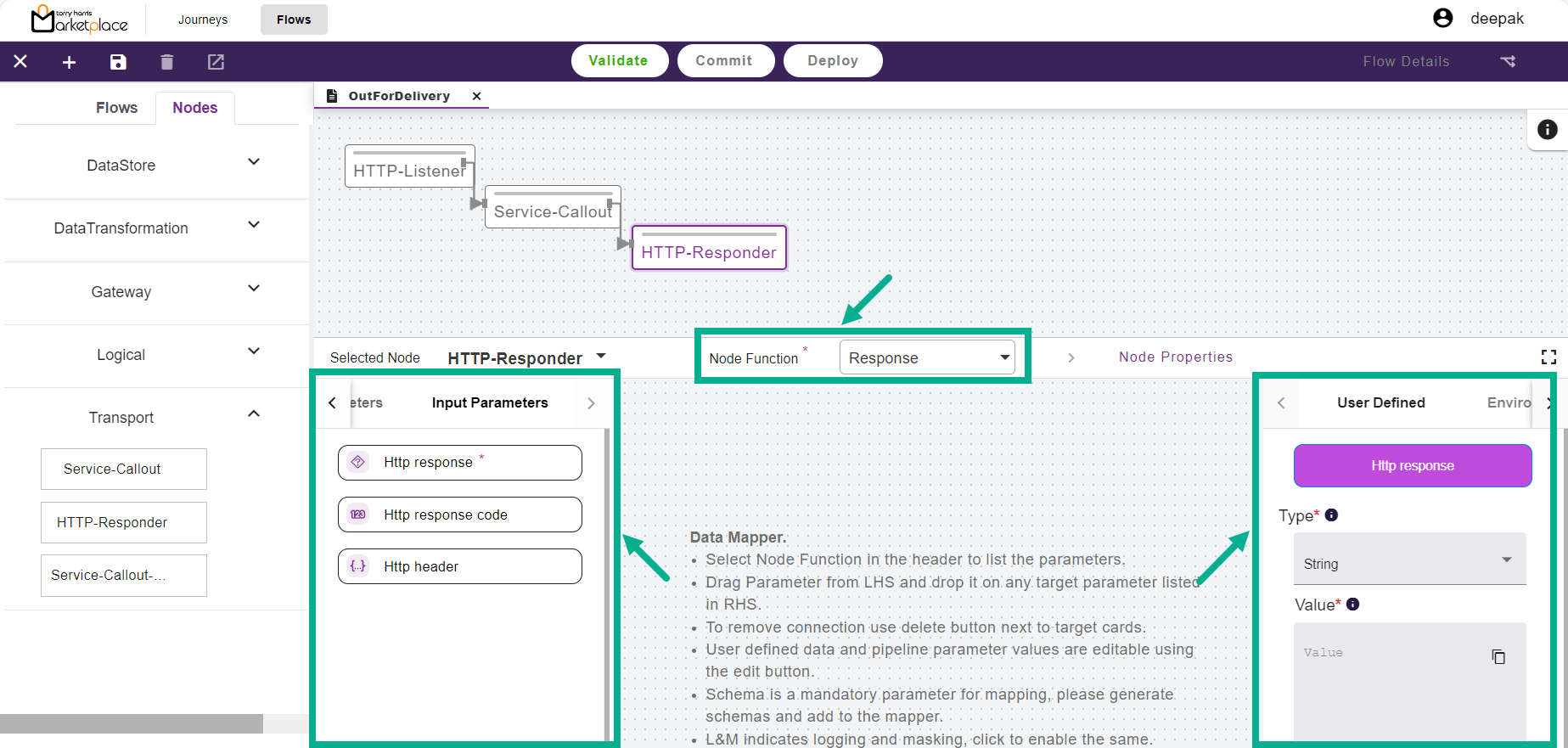
Task: Click the copy icon in Value field
Action: tap(1498, 656)
